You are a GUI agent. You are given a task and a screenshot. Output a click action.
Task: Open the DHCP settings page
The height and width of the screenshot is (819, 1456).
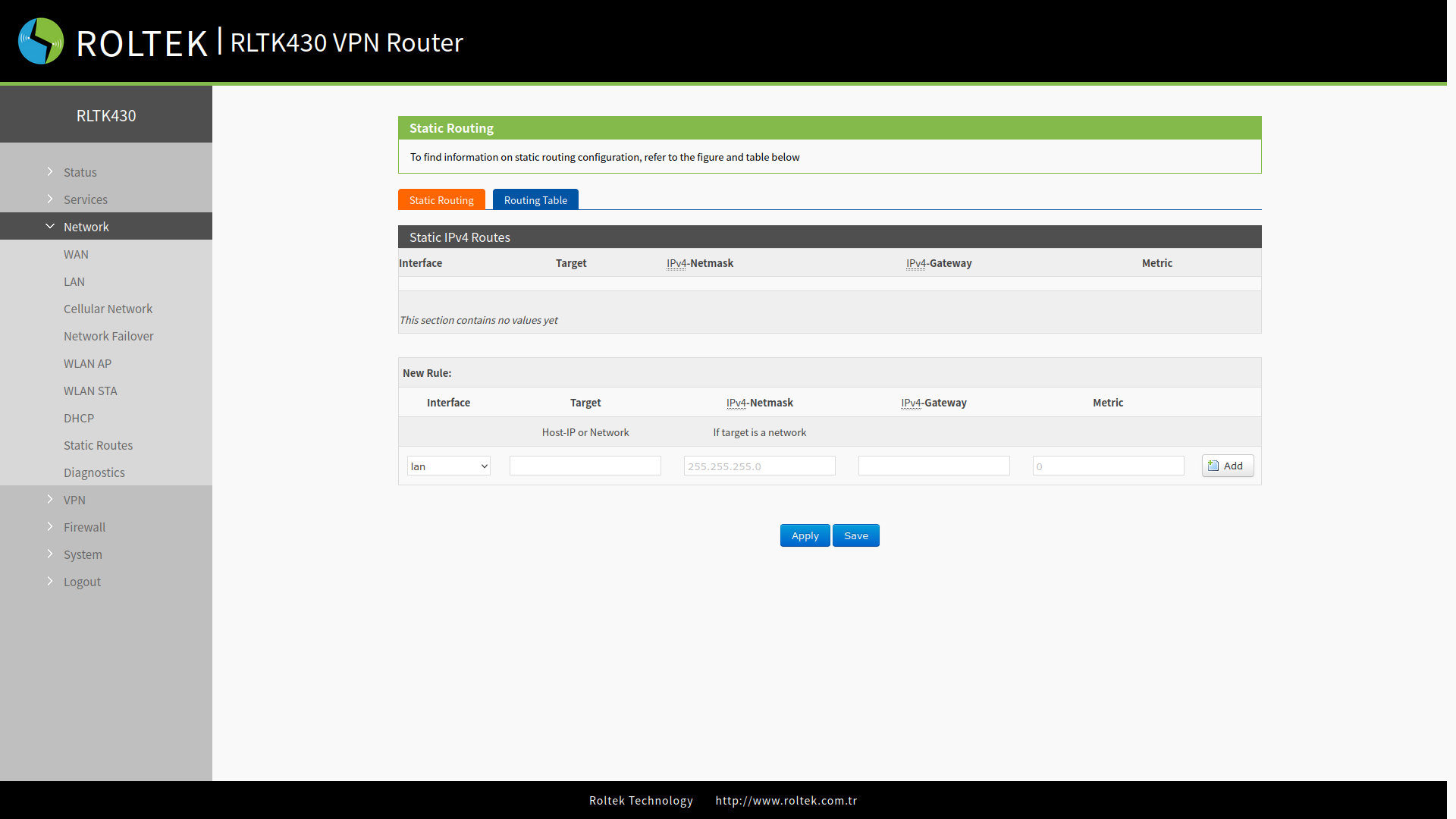pyautogui.click(x=79, y=418)
